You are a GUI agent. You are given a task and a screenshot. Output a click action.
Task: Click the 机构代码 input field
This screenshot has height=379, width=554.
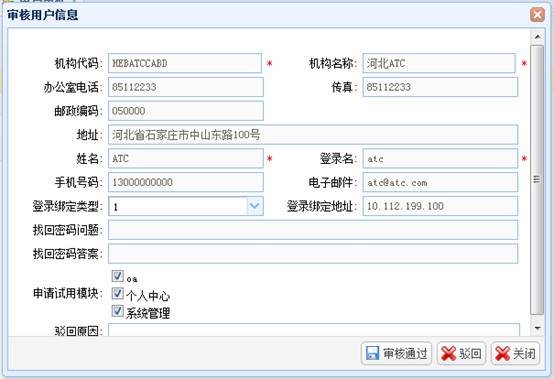click(185, 63)
